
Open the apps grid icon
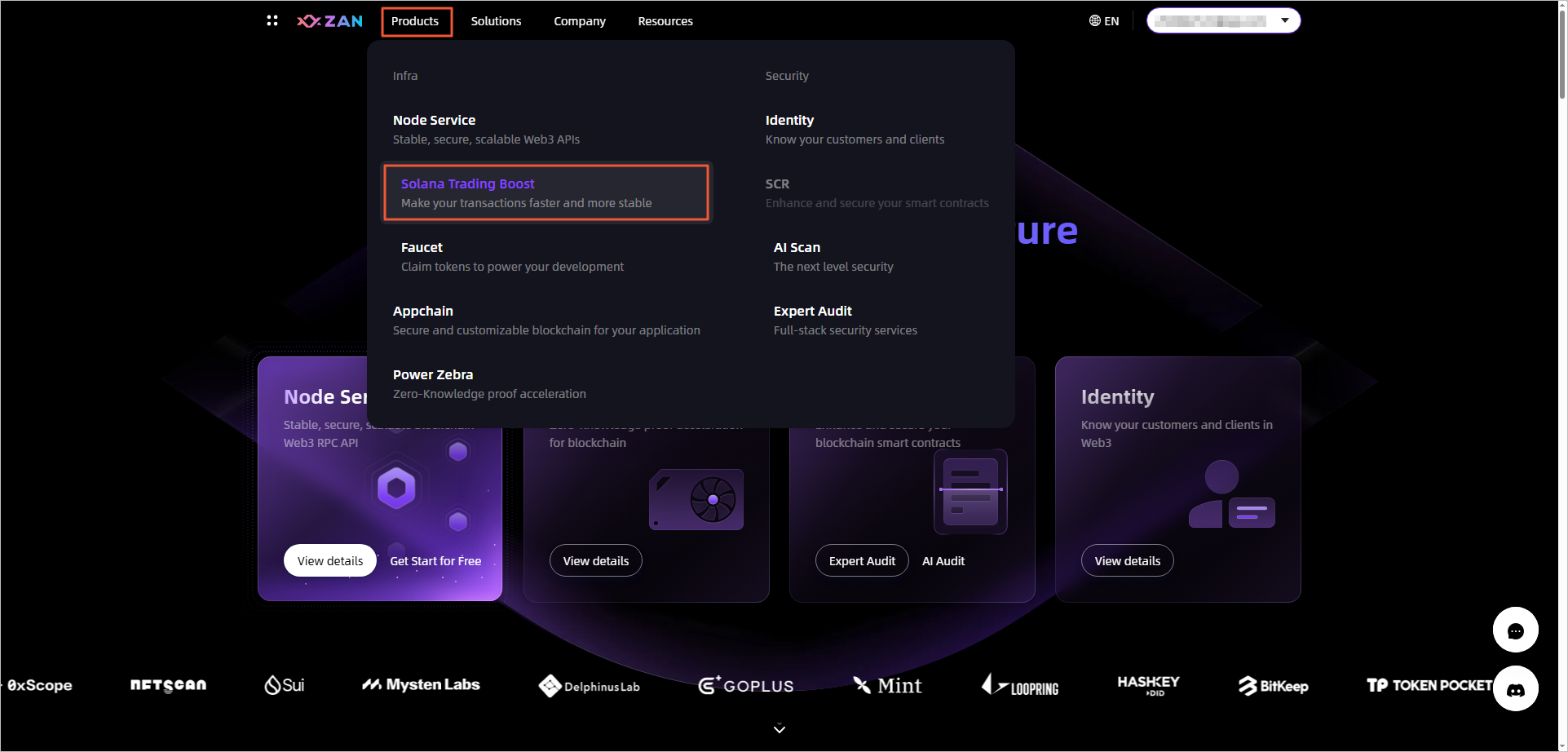[272, 20]
